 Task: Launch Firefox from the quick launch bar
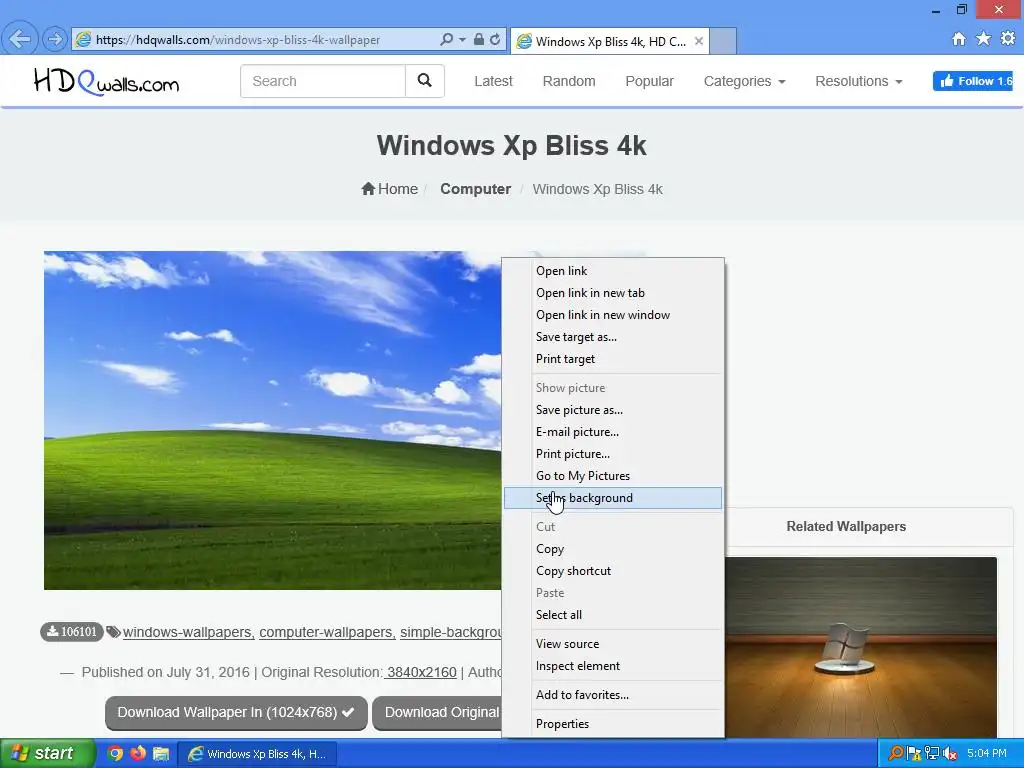(x=138, y=754)
